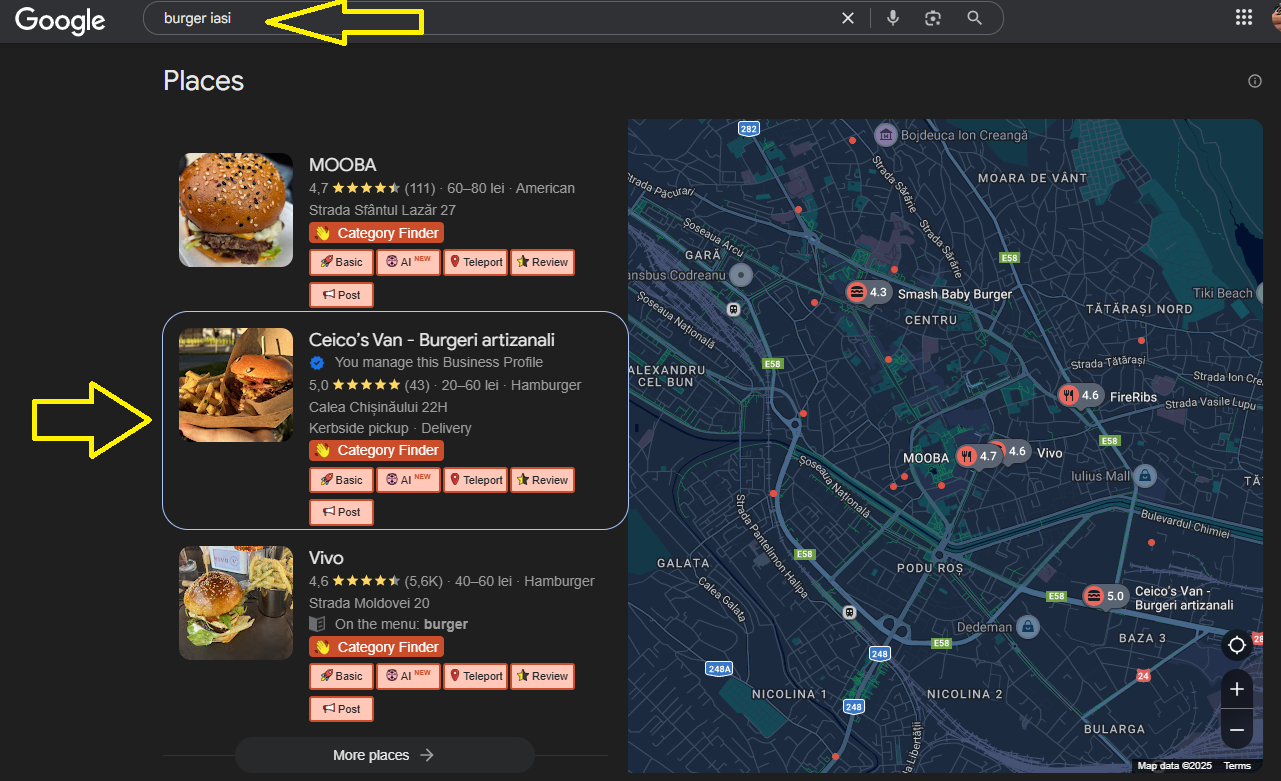Click Teleport button for Ceico's Van

pyautogui.click(x=476, y=480)
